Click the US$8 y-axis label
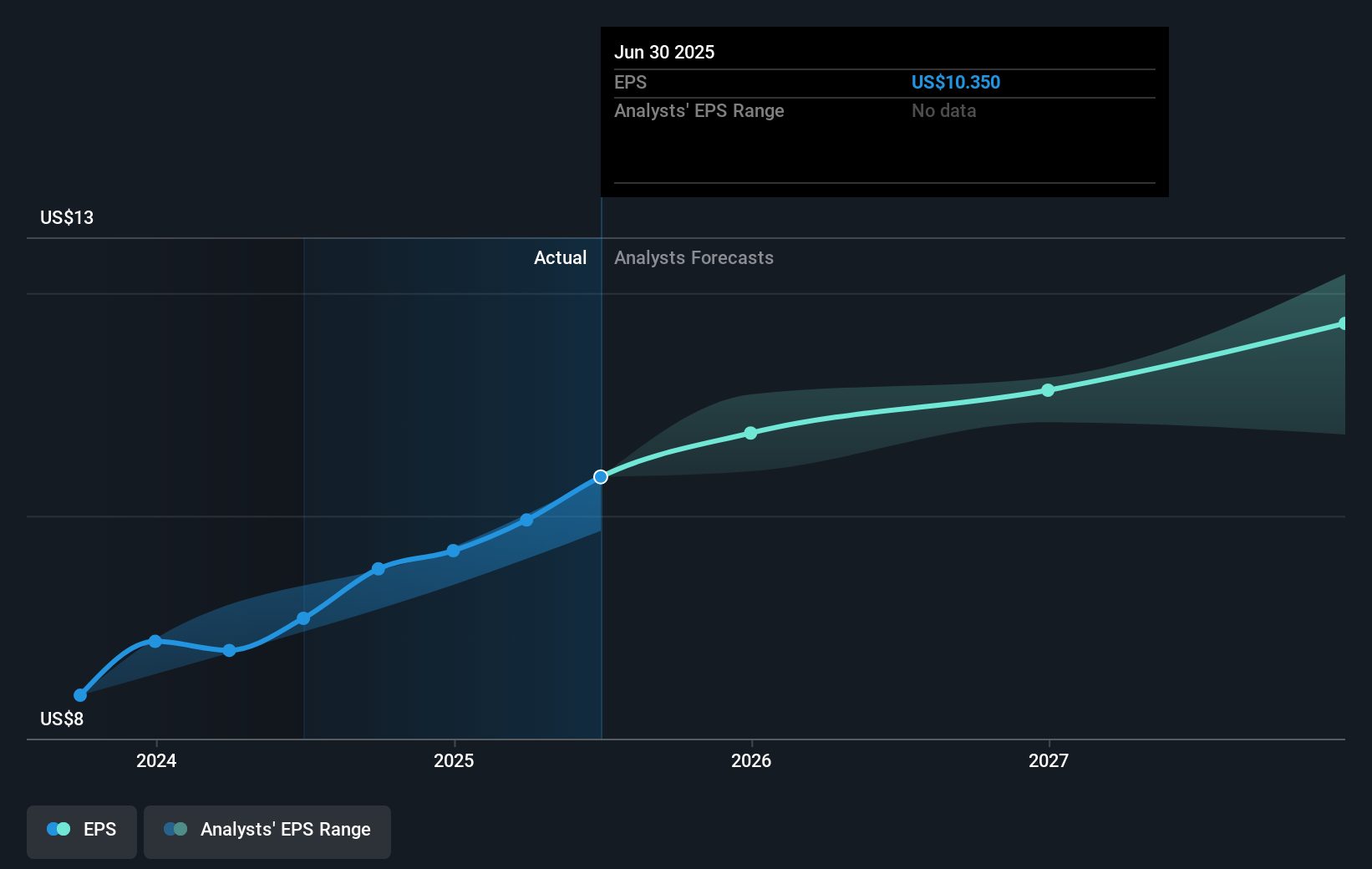The width and height of the screenshot is (1372, 869). pos(62,719)
